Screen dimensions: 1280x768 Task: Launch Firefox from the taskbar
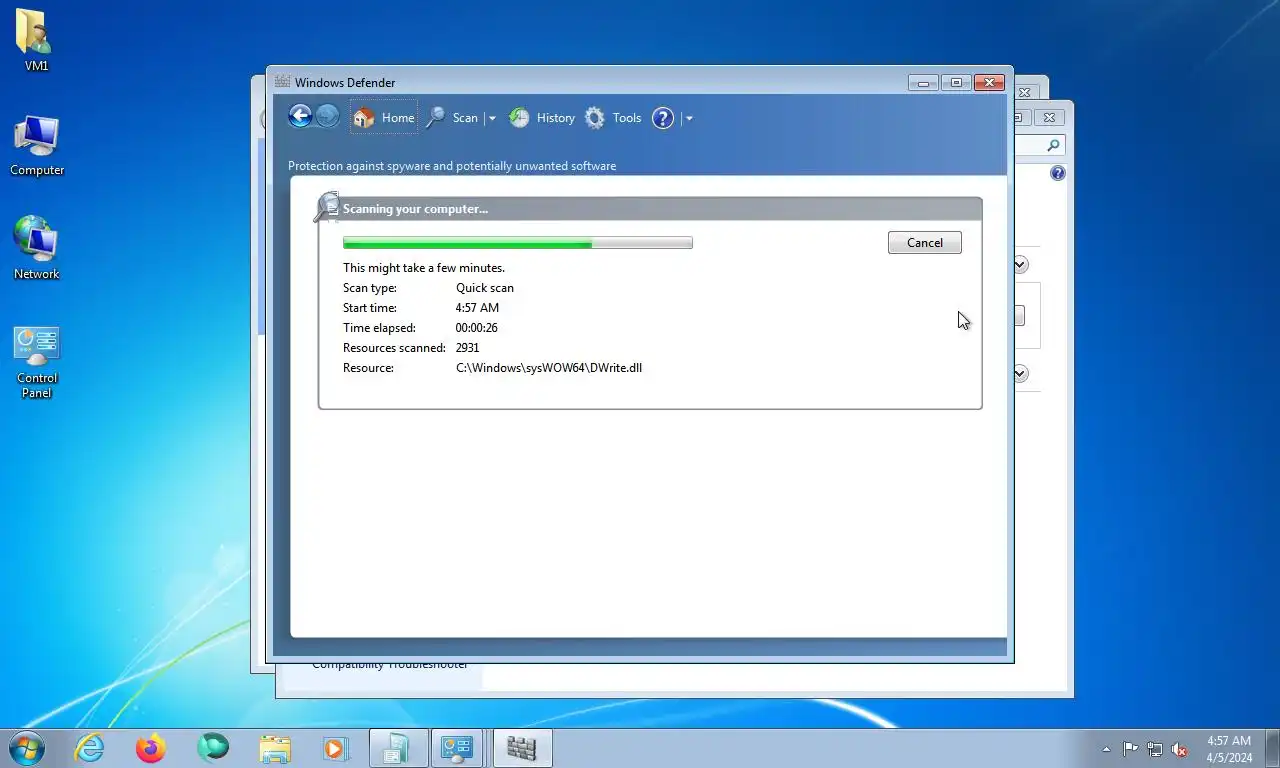[x=151, y=748]
